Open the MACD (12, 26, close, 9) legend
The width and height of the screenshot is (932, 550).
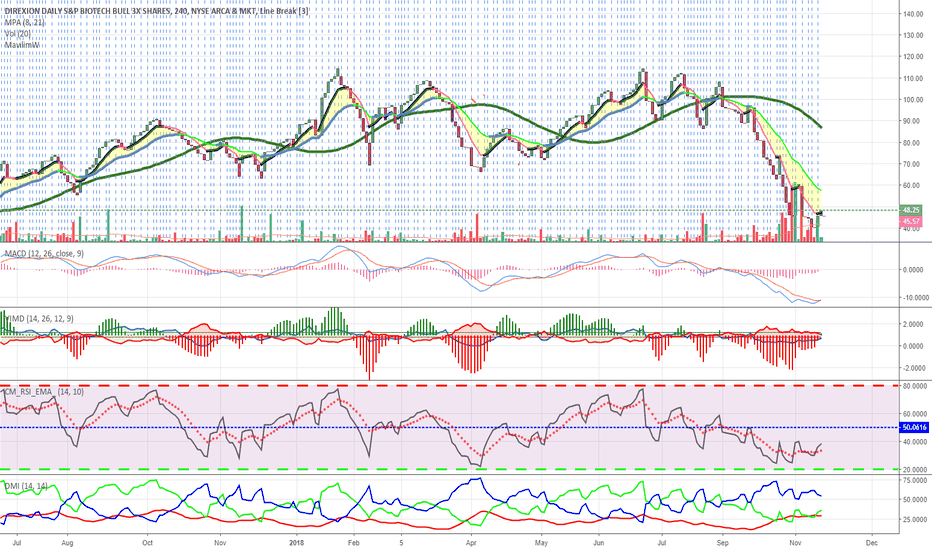44,254
